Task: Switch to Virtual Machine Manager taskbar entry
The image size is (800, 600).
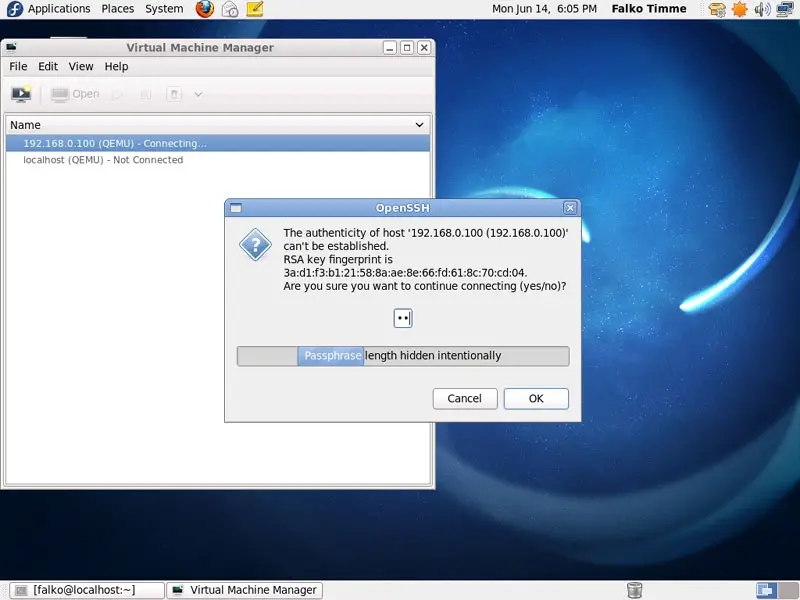Action: 245,590
